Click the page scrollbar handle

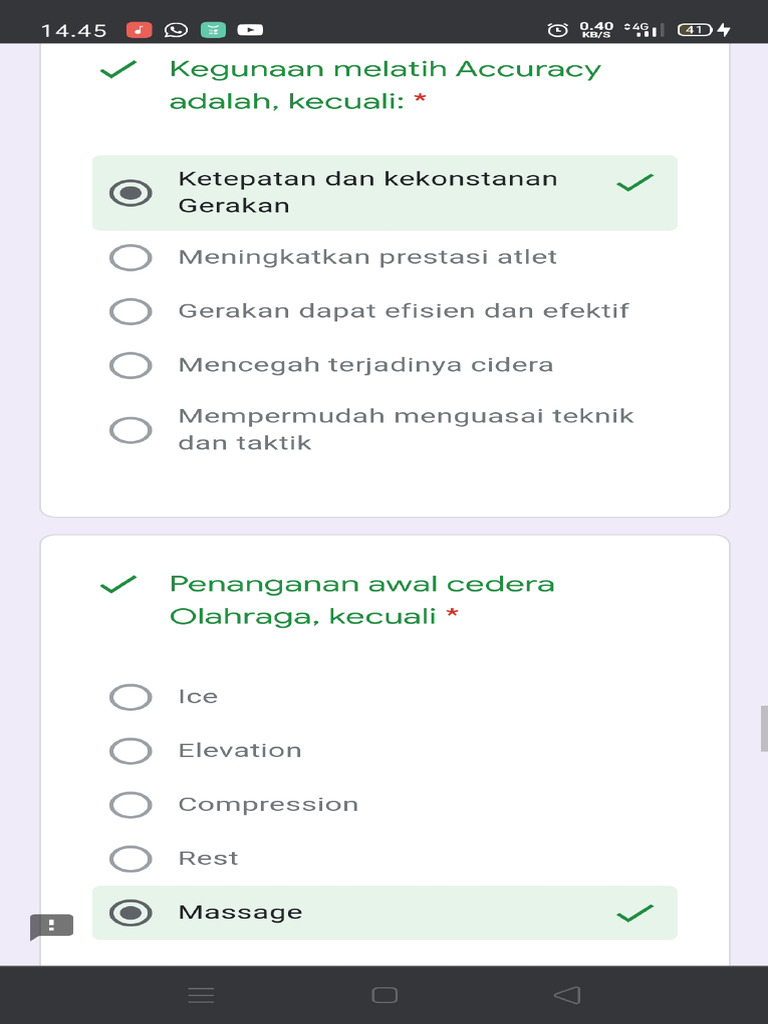[x=764, y=728]
